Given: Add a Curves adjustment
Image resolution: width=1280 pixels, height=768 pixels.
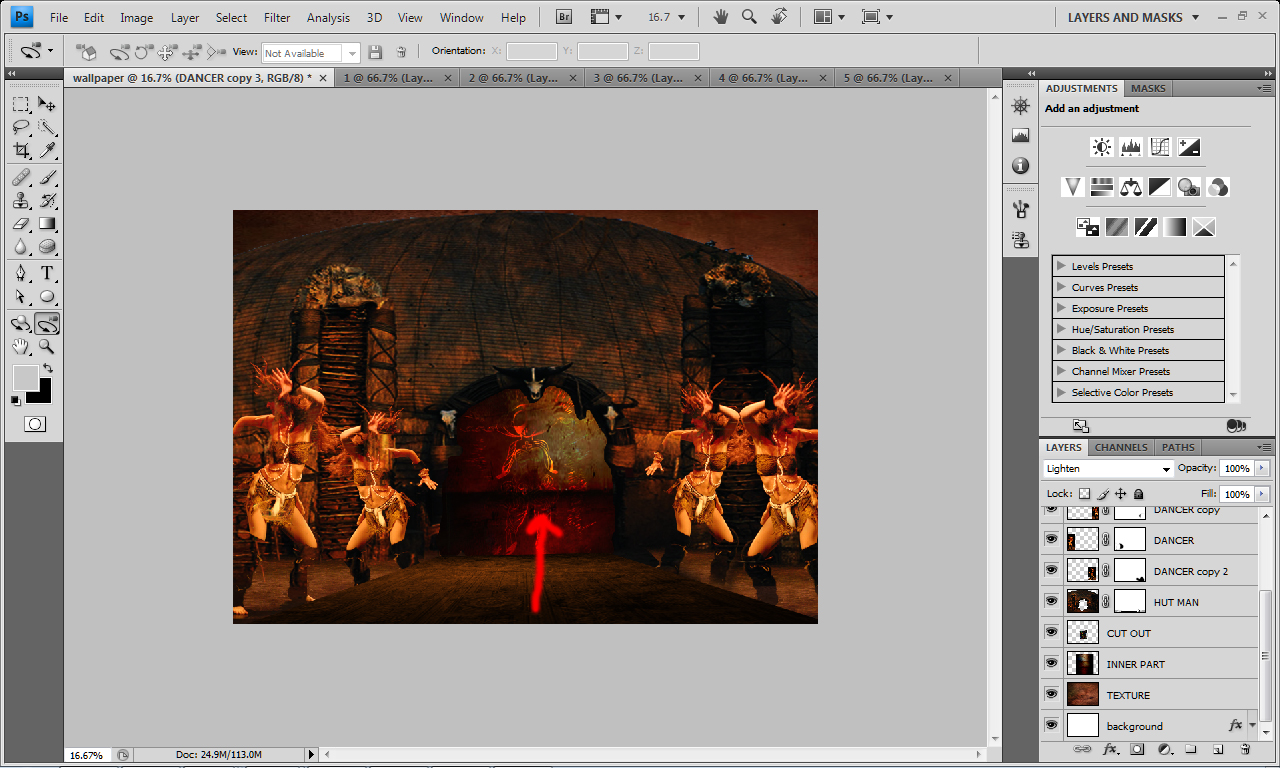Looking at the screenshot, I should tap(1160, 147).
